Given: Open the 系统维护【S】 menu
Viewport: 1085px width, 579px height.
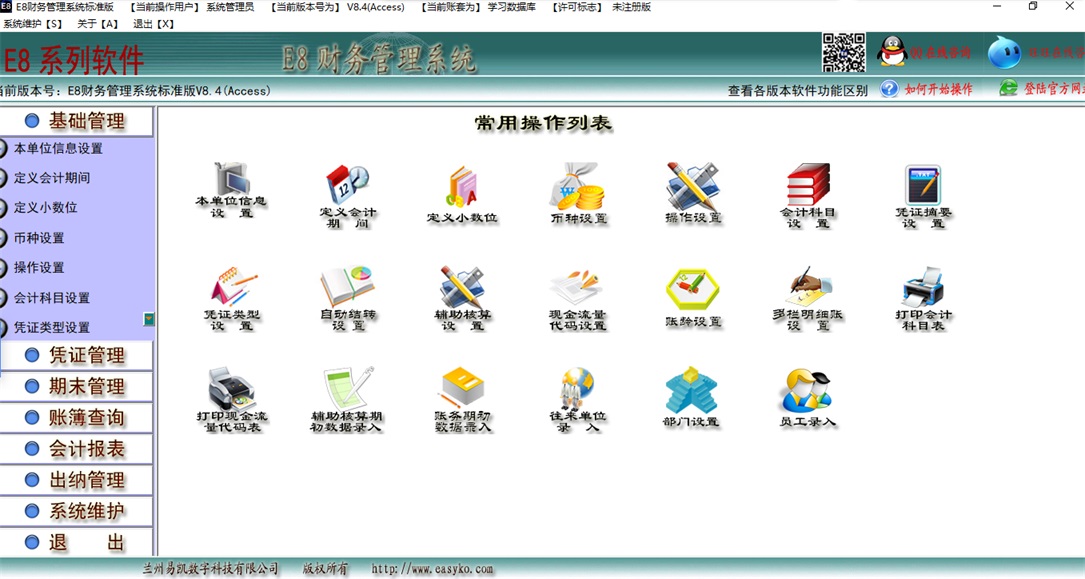Looking at the screenshot, I should click(32, 23).
